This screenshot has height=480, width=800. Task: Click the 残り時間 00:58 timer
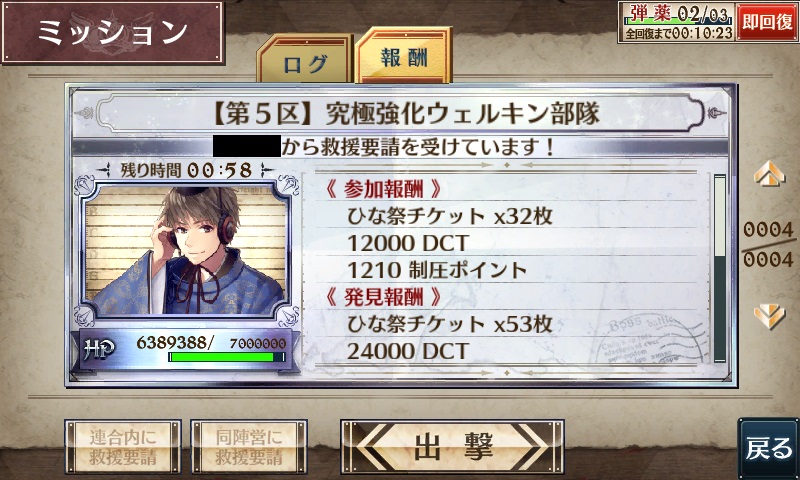point(186,170)
